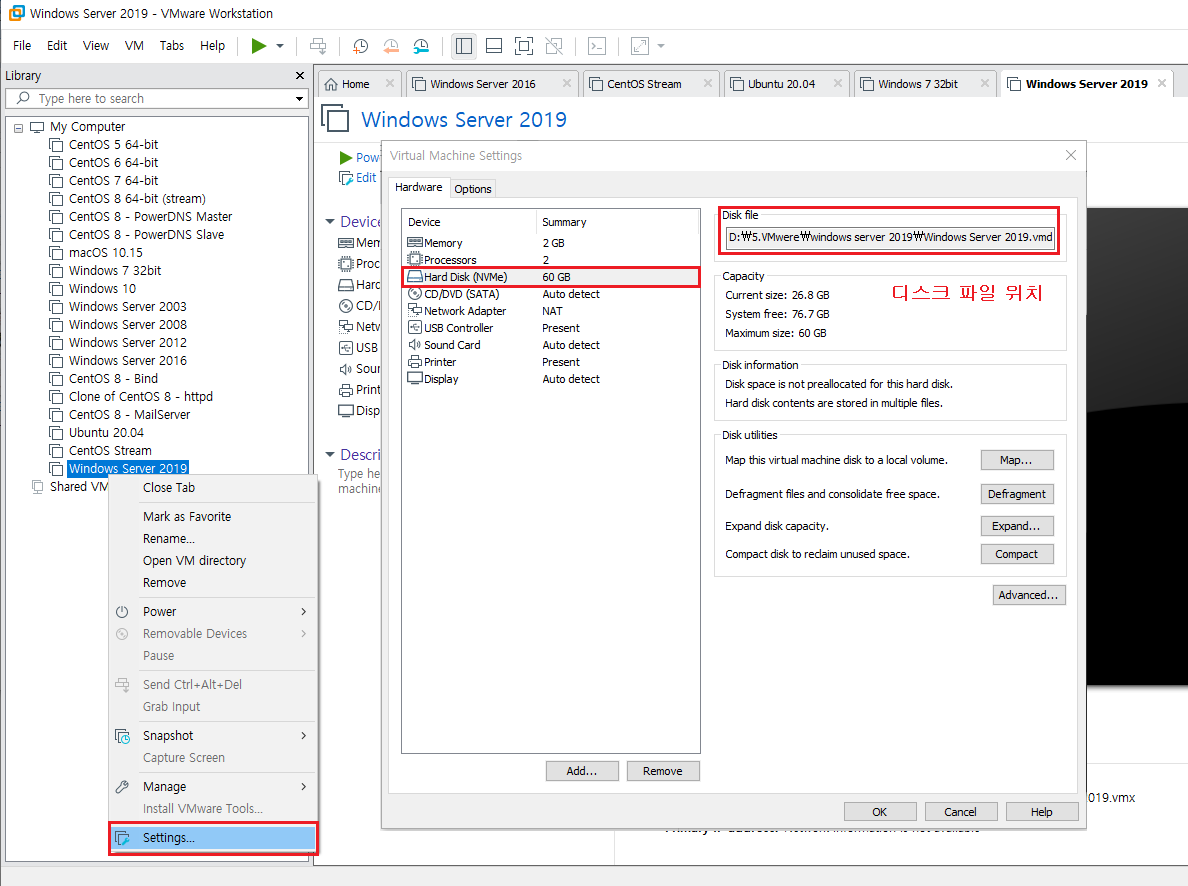This screenshot has height=886, width=1188.
Task: Select the Printer device row
Action: 551,362
